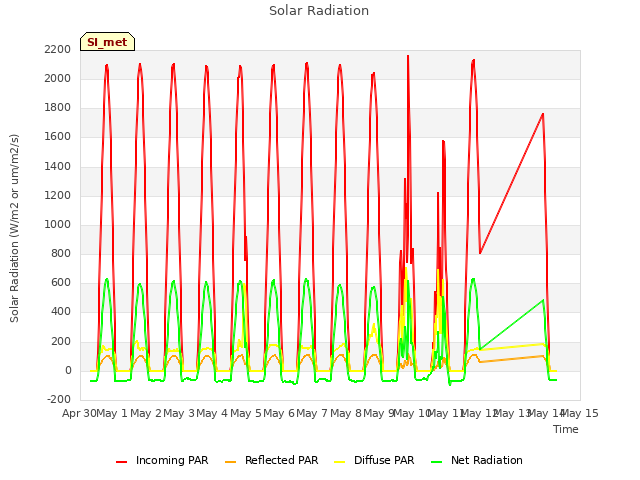
Task: Click the yellow Diffuse PAR legend swatch
Action: [x=340, y=462]
